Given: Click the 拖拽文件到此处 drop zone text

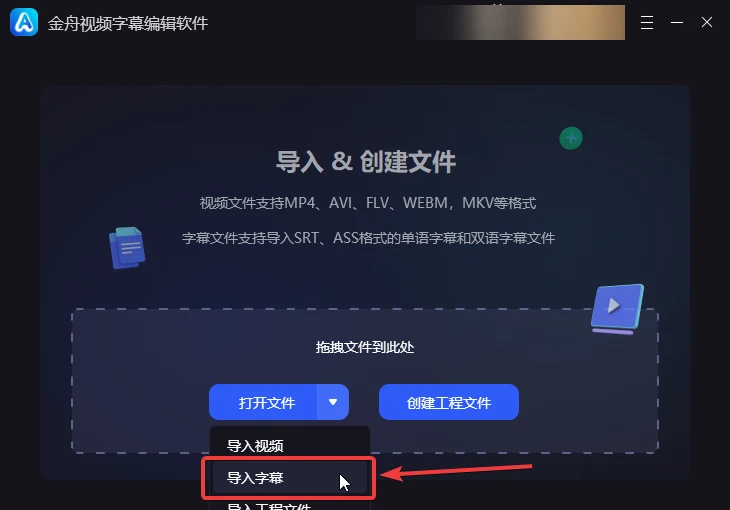Looking at the screenshot, I should point(365,347).
